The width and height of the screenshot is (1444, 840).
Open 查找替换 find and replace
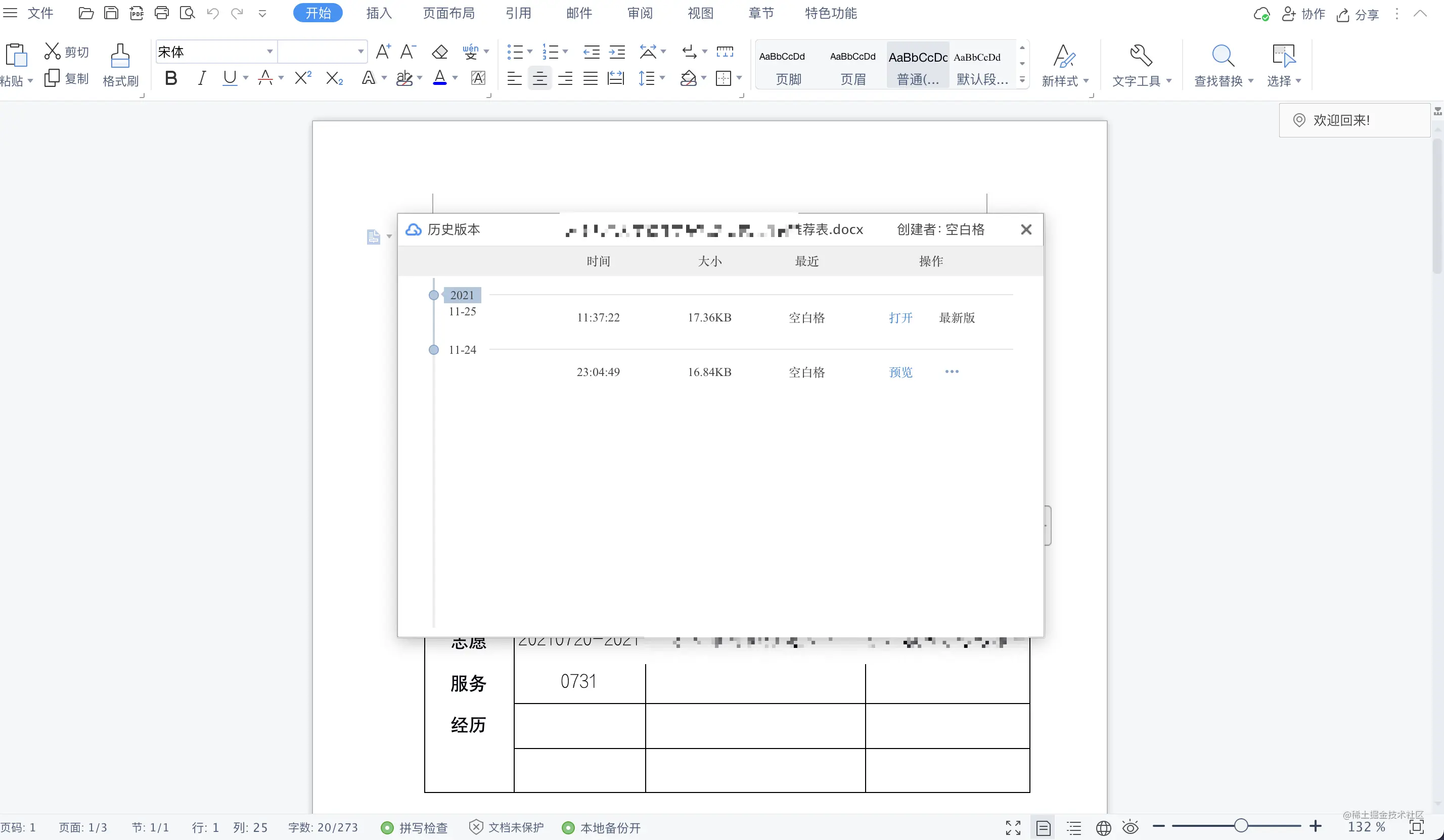point(1223,65)
